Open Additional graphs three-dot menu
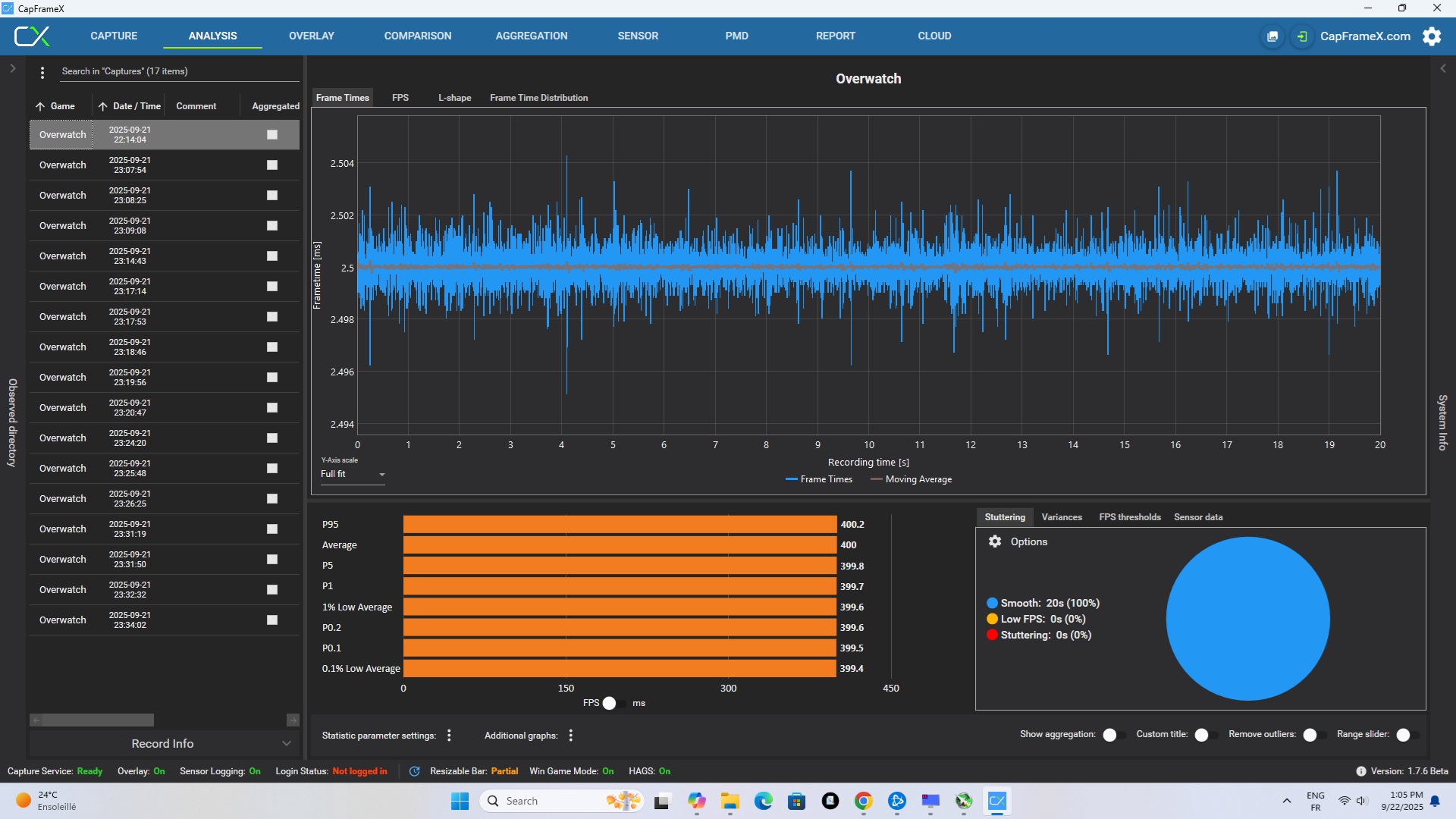The width and height of the screenshot is (1456, 819). click(x=571, y=736)
